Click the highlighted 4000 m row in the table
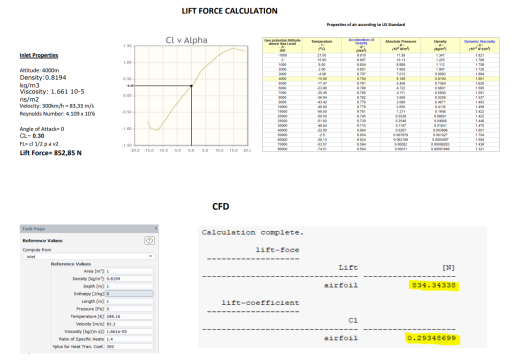The height and width of the screenshot is (364, 516). [381, 79]
